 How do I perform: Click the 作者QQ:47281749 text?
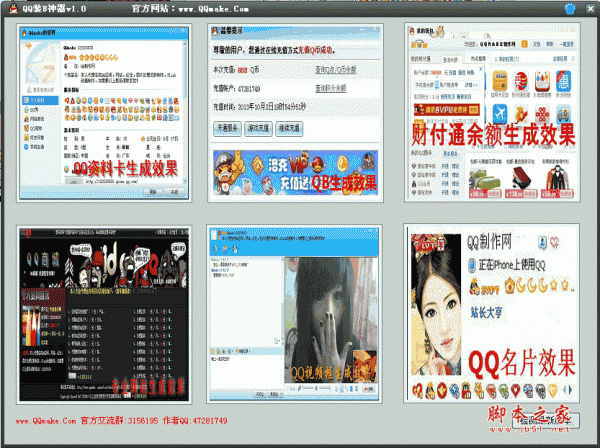(195, 421)
